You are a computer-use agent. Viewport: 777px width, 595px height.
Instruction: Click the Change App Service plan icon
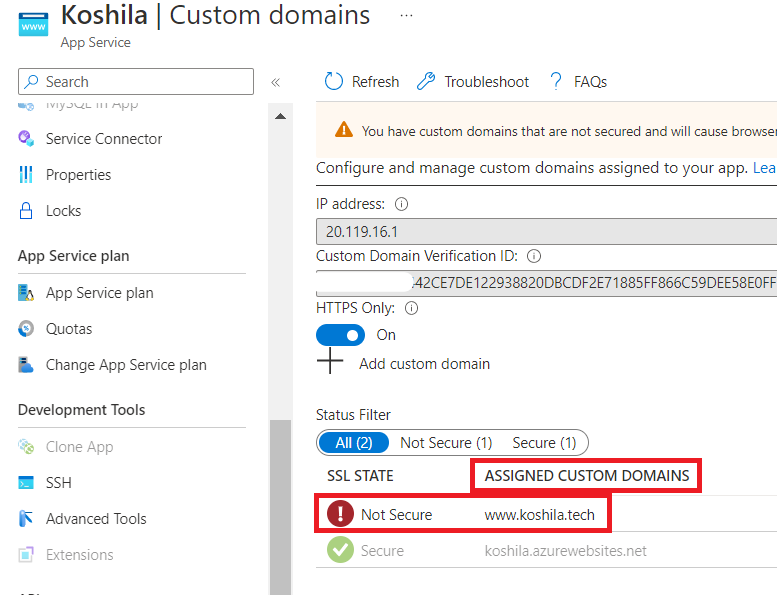26,365
